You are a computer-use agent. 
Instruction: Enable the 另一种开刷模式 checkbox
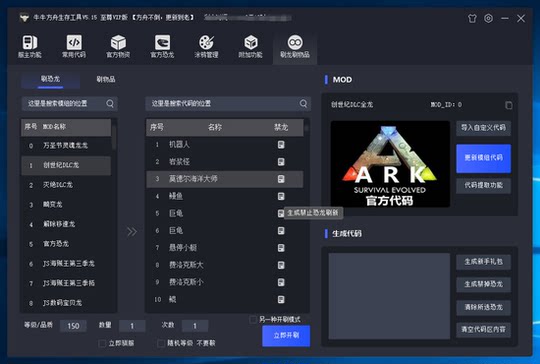tap(253, 320)
